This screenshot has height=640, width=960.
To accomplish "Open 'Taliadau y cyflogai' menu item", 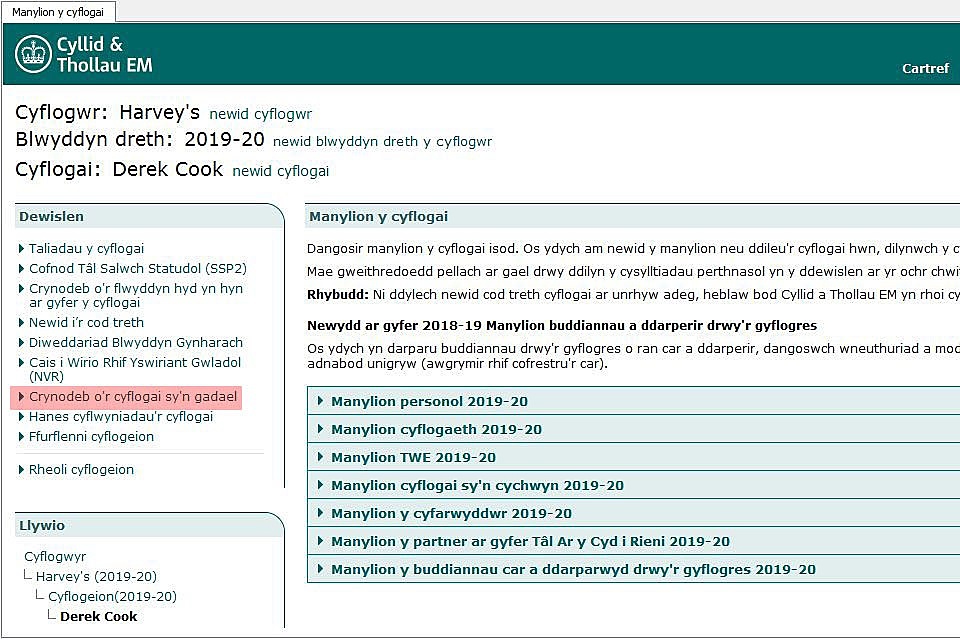I will point(86,249).
